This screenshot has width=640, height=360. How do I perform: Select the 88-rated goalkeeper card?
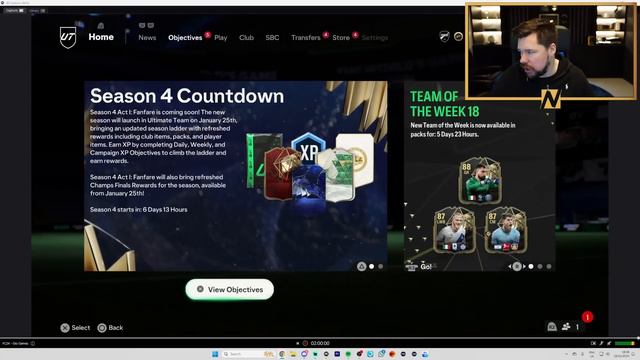pos(480,180)
